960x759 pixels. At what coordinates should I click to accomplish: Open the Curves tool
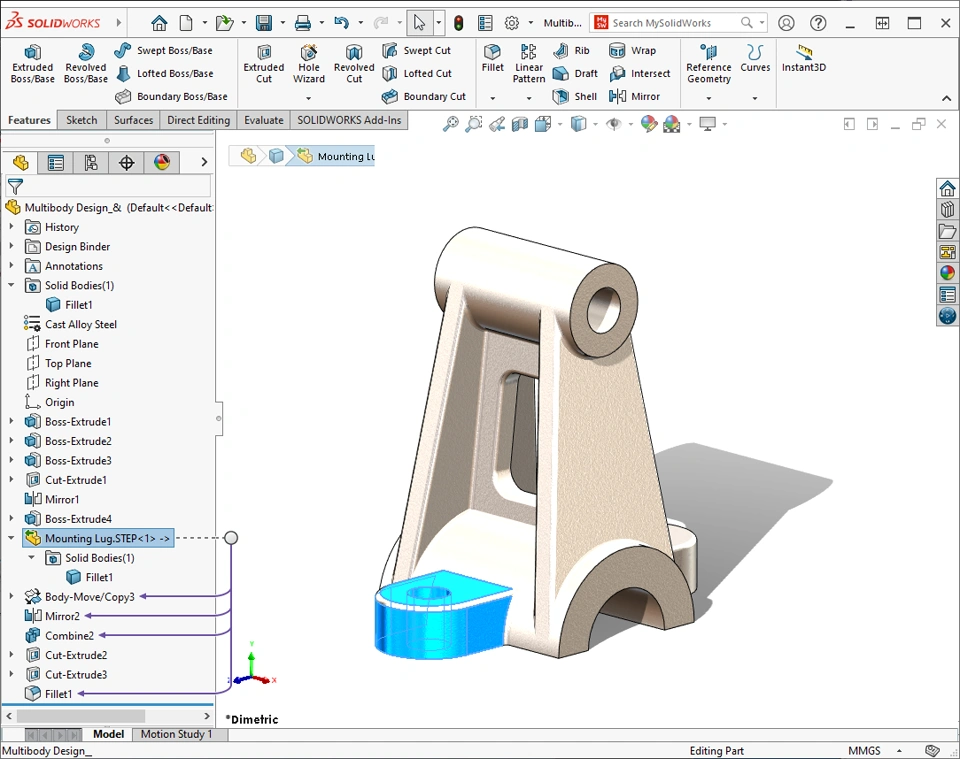[755, 58]
